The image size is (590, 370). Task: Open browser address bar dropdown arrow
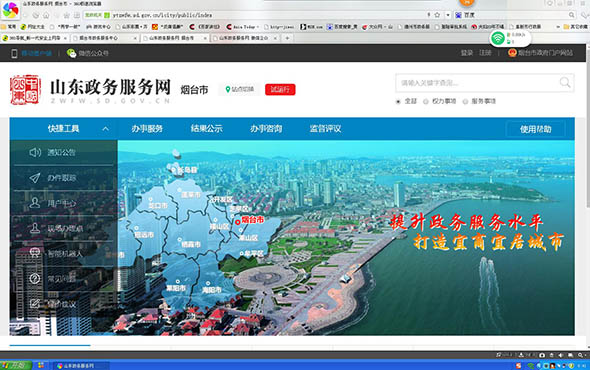tap(448, 15)
